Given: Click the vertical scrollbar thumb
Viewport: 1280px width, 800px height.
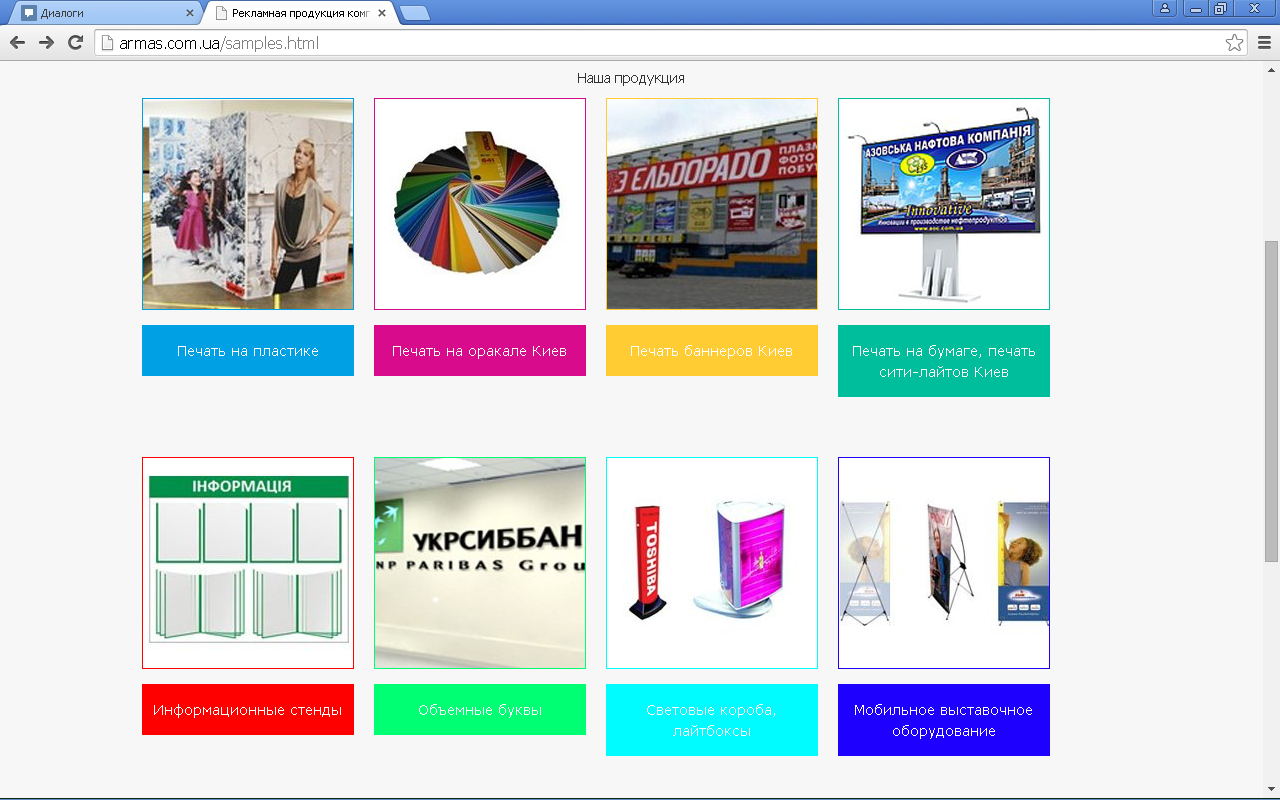Looking at the screenshot, I should click(x=1272, y=400).
